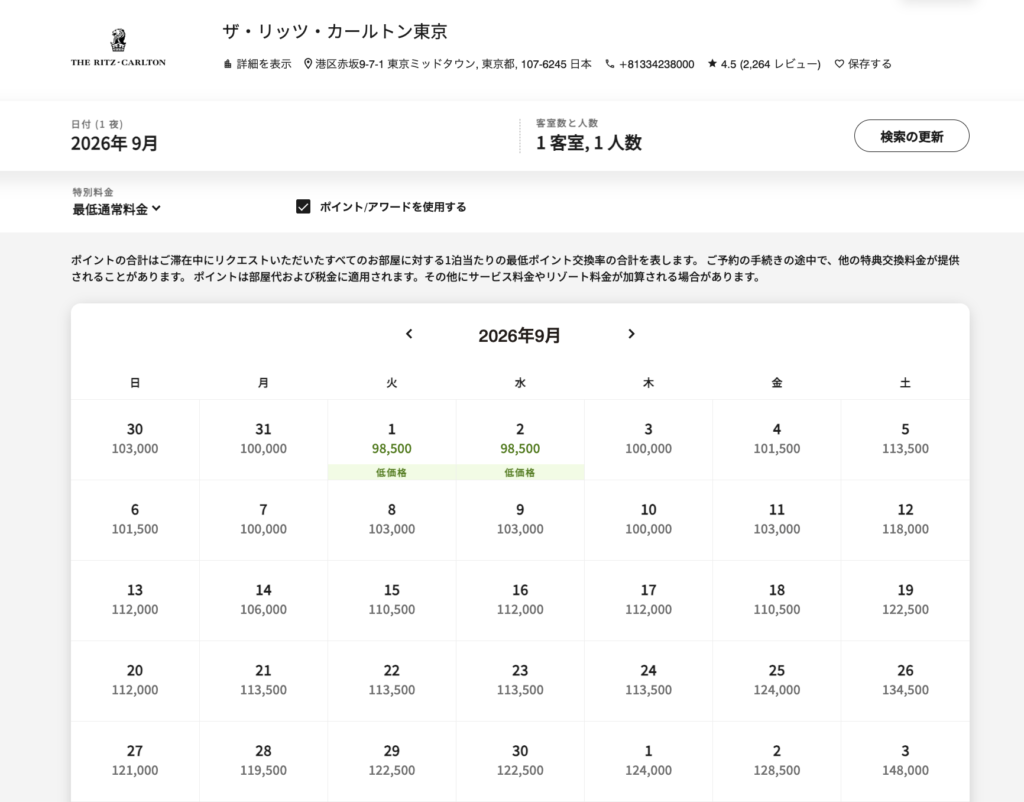Go to previous month with left arrow

[x=409, y=334]
